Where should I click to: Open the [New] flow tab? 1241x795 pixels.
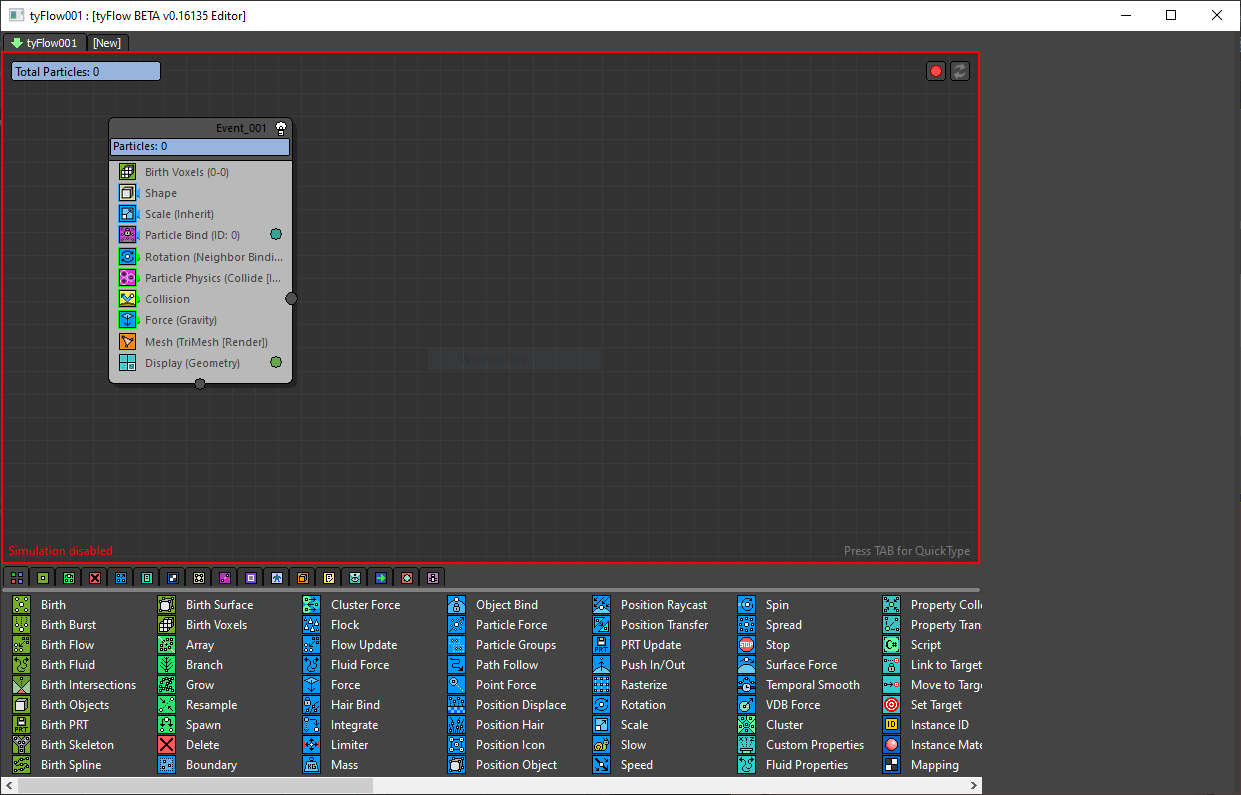pyautogui.click(x=107, y=43)
